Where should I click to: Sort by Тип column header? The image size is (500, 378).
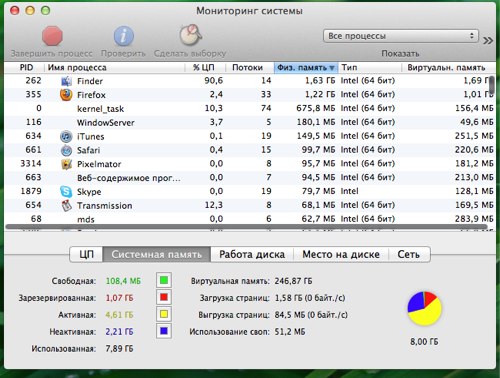[370, 68]
